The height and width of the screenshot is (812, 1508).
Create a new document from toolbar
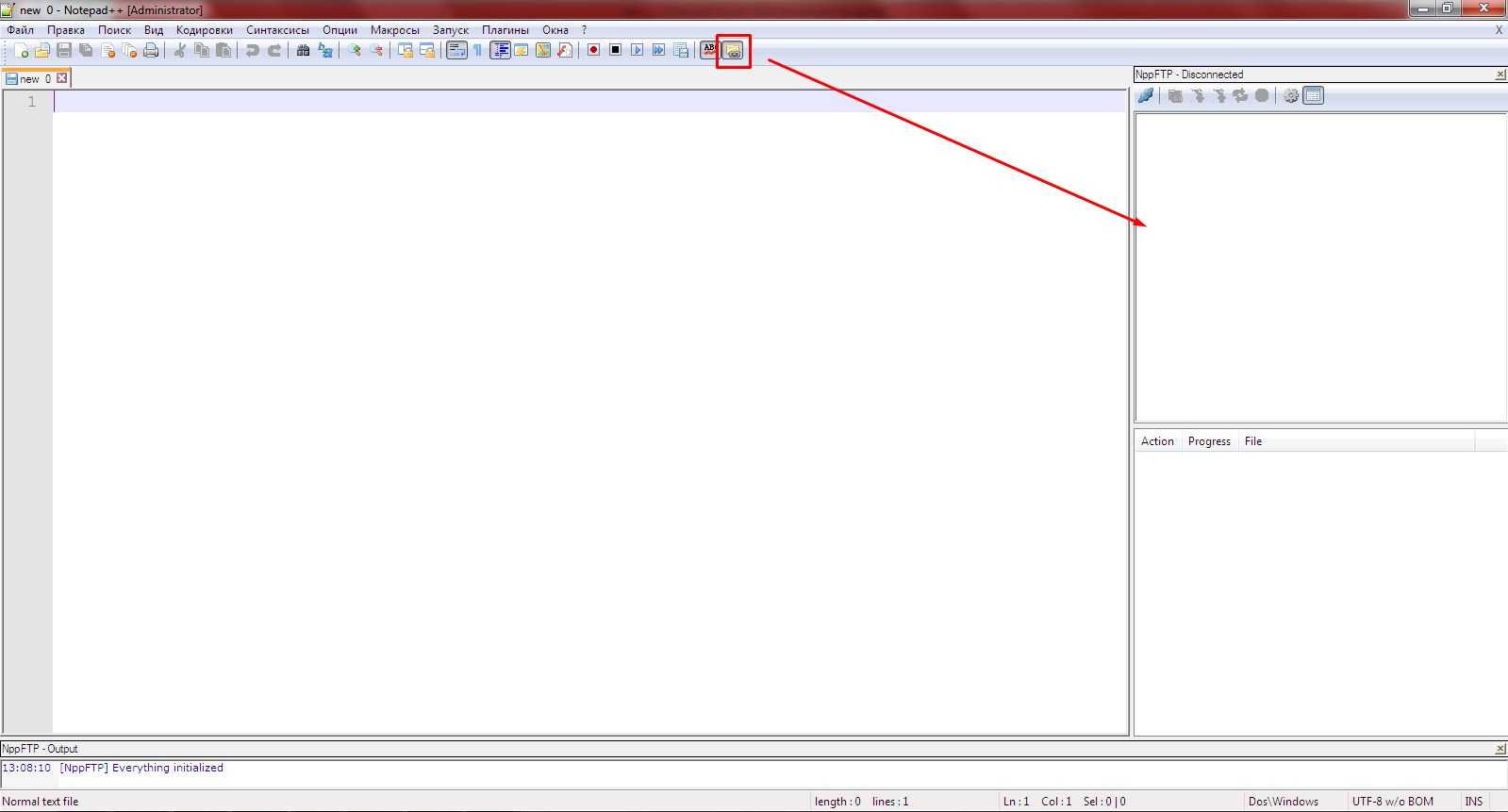click(x=21, y=50)
